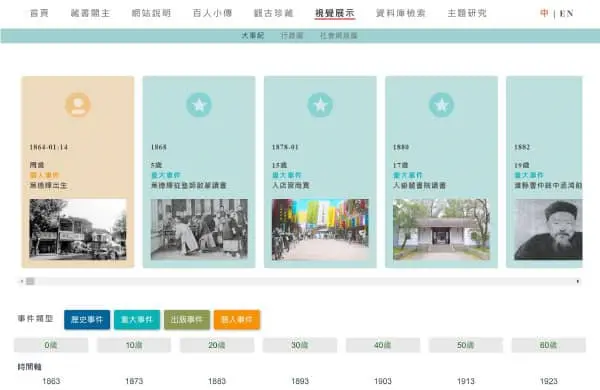Open the 主題研究 menu item

[467, 13]
